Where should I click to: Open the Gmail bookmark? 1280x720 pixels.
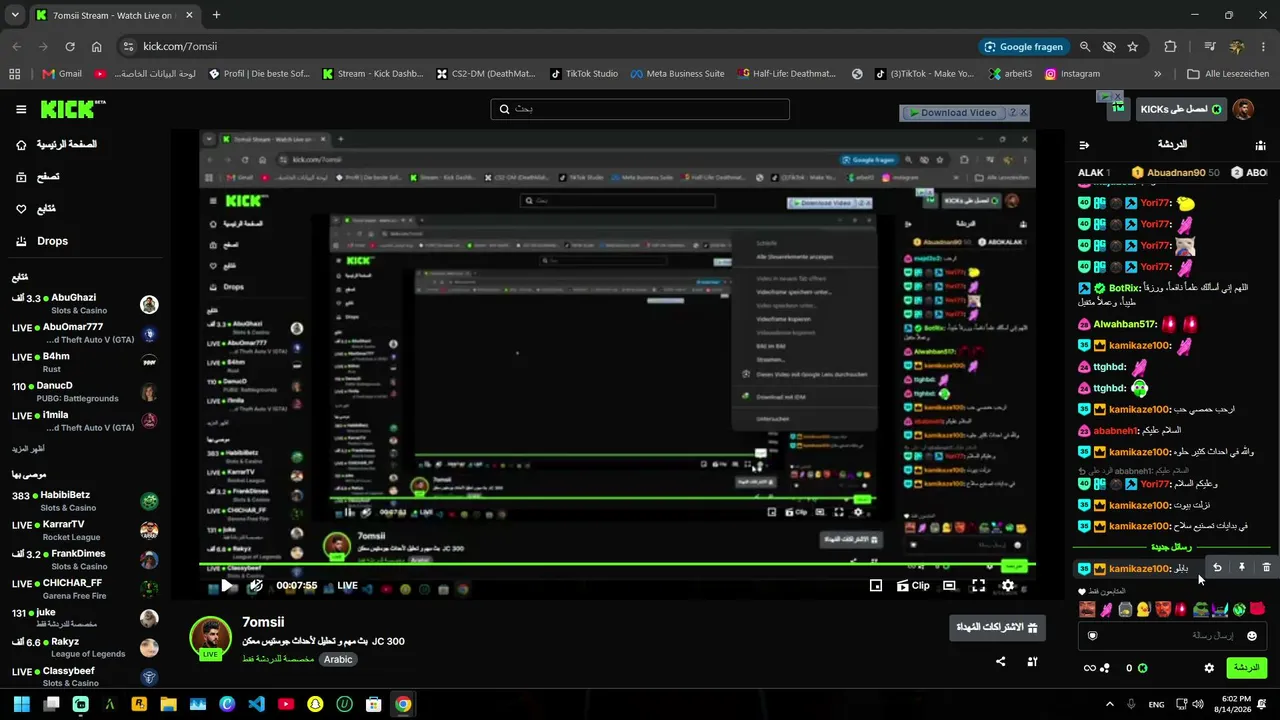click(x=62, y=74)
